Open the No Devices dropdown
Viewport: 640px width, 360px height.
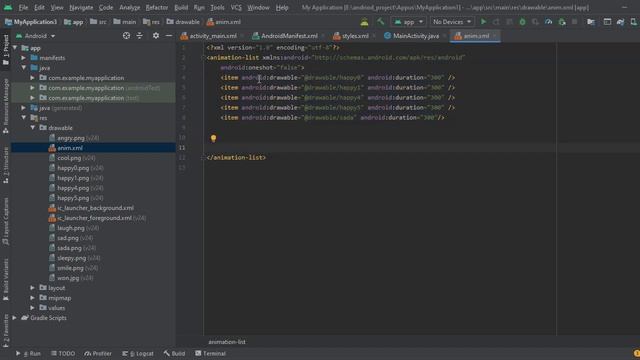pos(452,22)
